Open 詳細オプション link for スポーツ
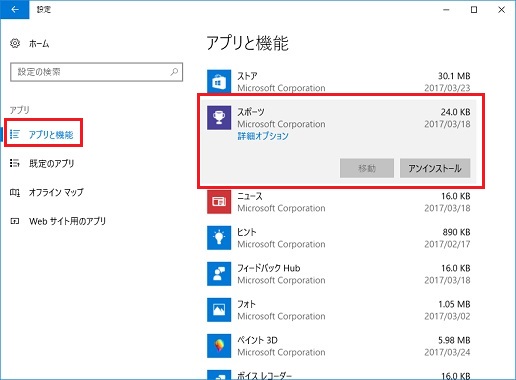516x380 pixels. click(x=263, y=136)
